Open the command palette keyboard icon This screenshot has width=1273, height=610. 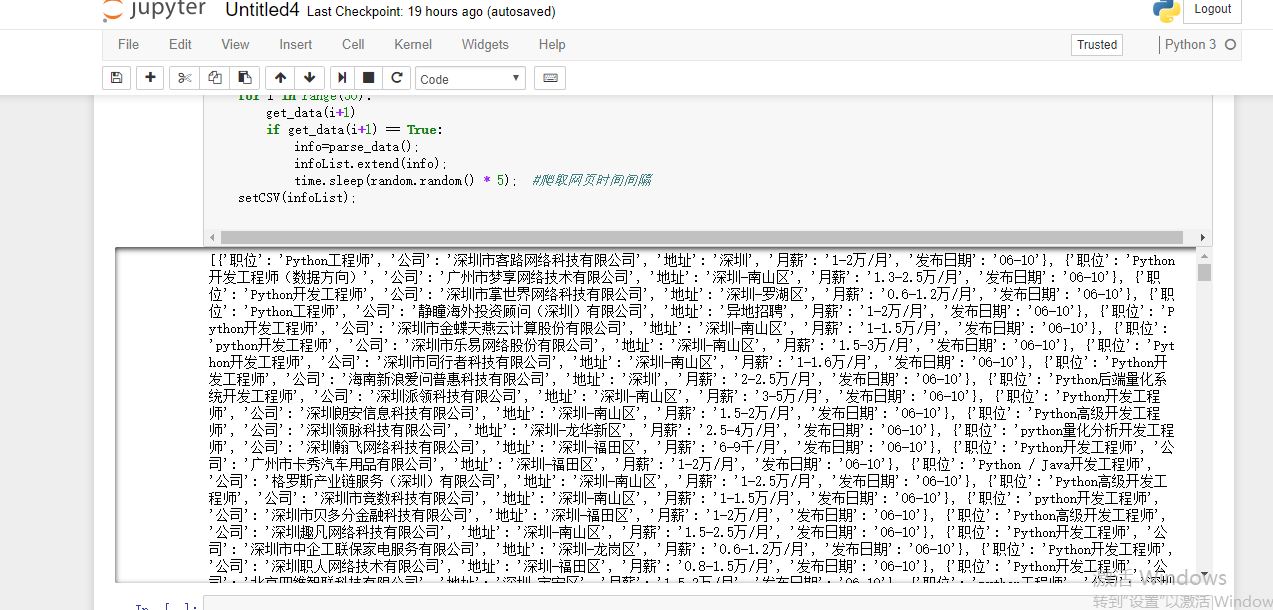coord(550,78)
